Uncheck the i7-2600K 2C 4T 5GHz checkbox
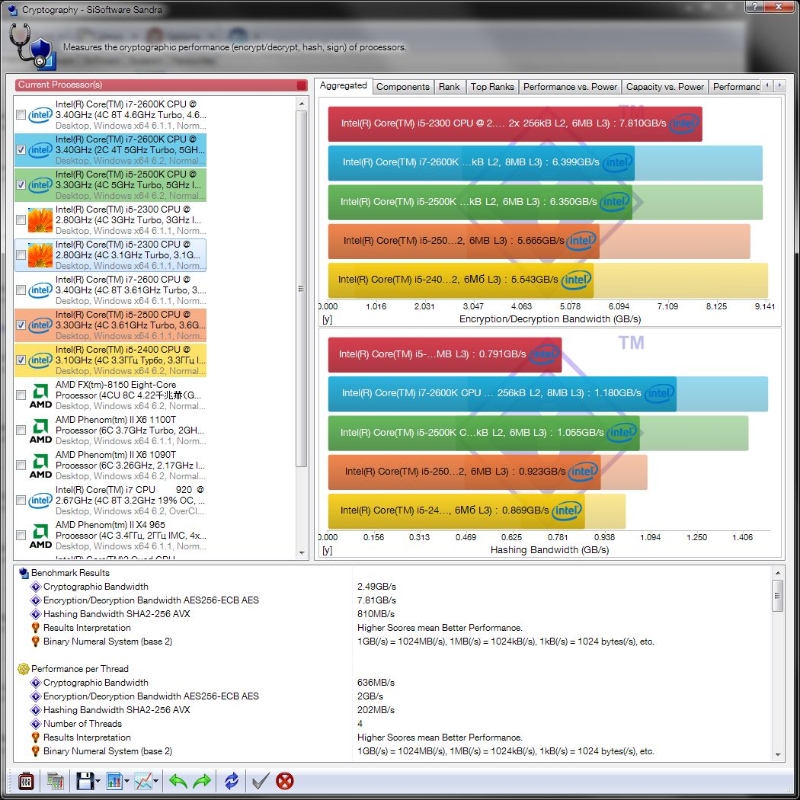The width and height of the screenshot is (800, 800). (x=21, y=150)
